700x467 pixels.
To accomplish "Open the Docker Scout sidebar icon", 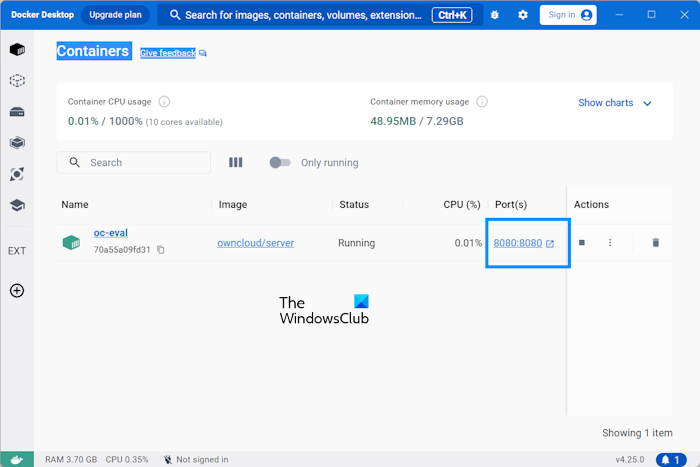I will 17,174.
